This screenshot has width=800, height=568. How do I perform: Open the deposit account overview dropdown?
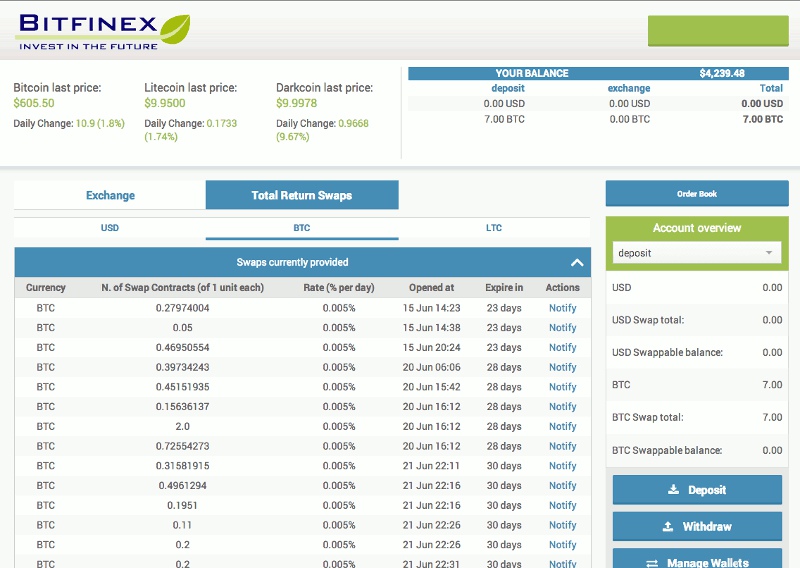tap(696, 253)
